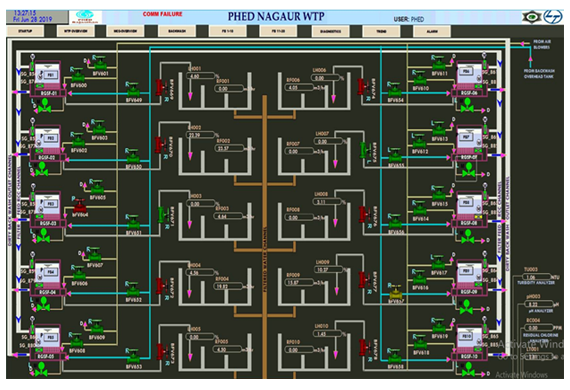
Task: Open the ALARM page button
Action: (x=432, y=31)
